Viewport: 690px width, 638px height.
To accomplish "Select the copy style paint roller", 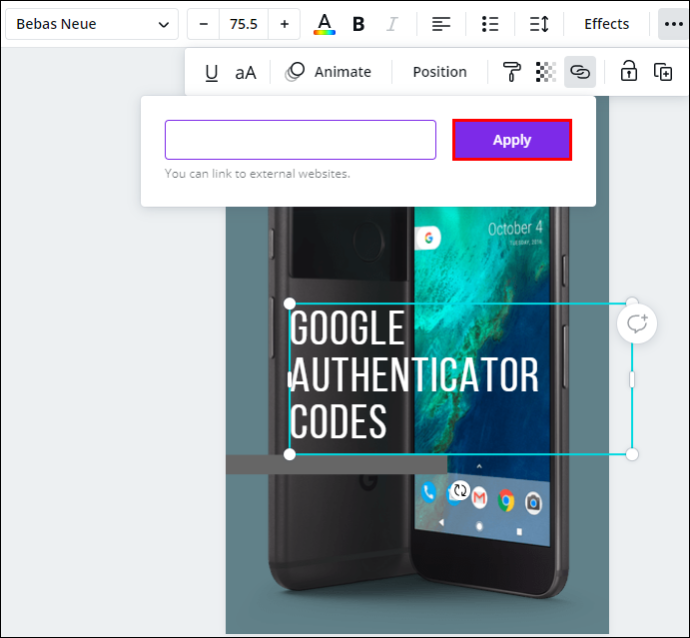I will [511, 72].
